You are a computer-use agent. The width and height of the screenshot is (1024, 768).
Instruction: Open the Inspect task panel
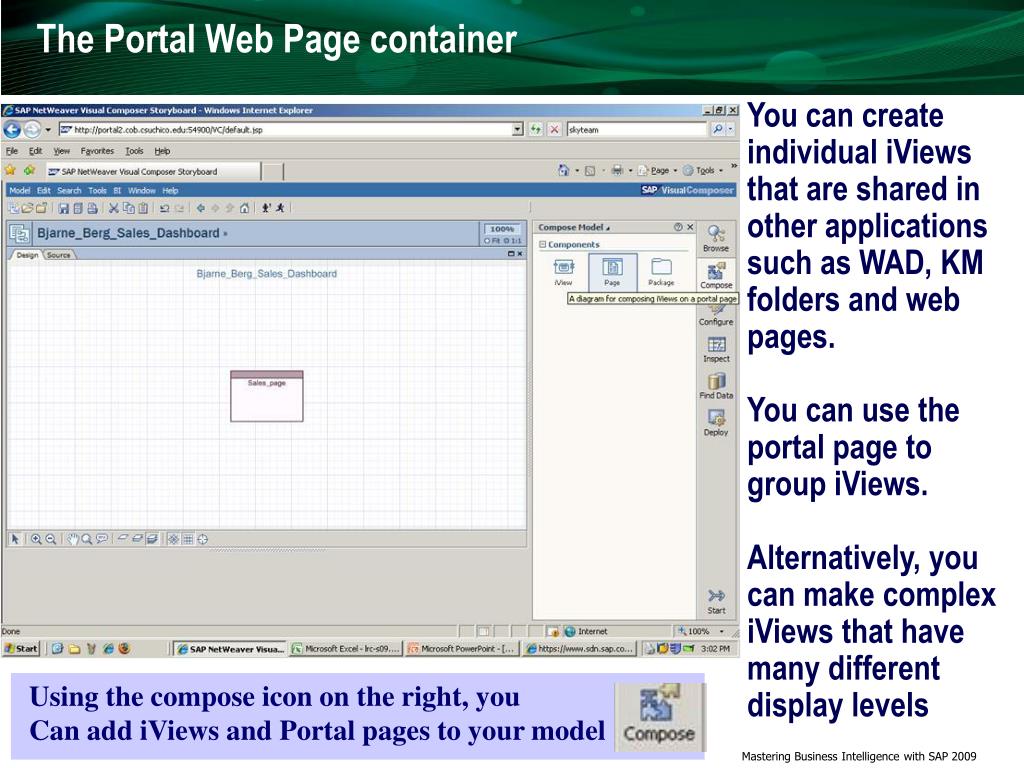(x=716, y=349)
